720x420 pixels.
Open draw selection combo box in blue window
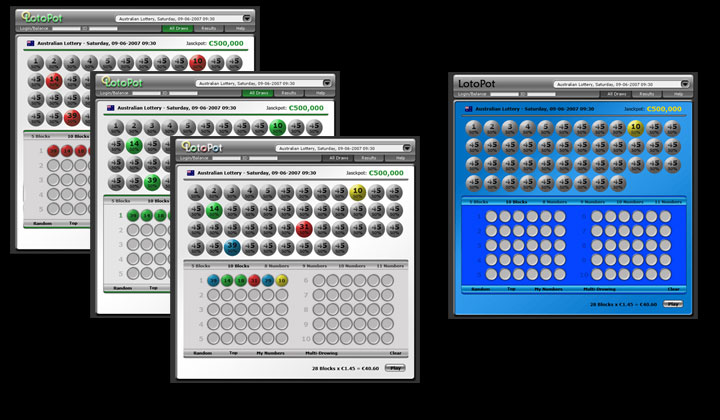621,84
